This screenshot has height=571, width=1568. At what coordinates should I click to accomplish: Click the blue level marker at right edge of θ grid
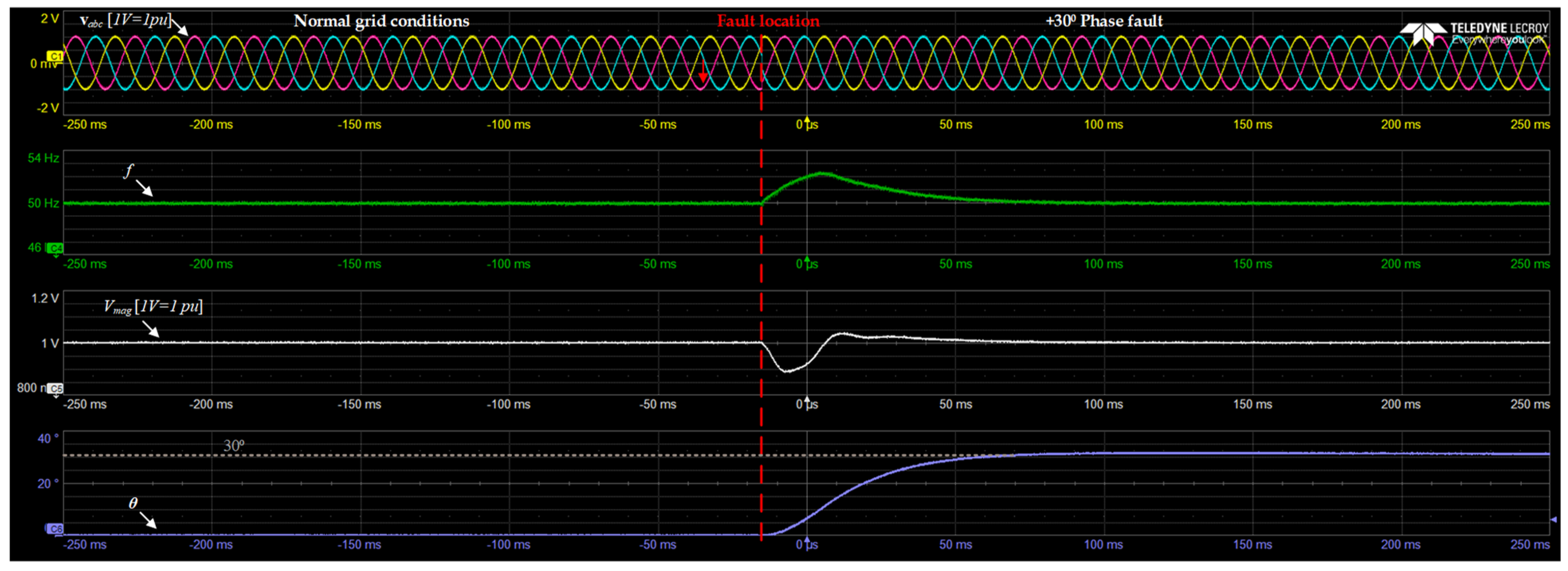[1553, 519]
